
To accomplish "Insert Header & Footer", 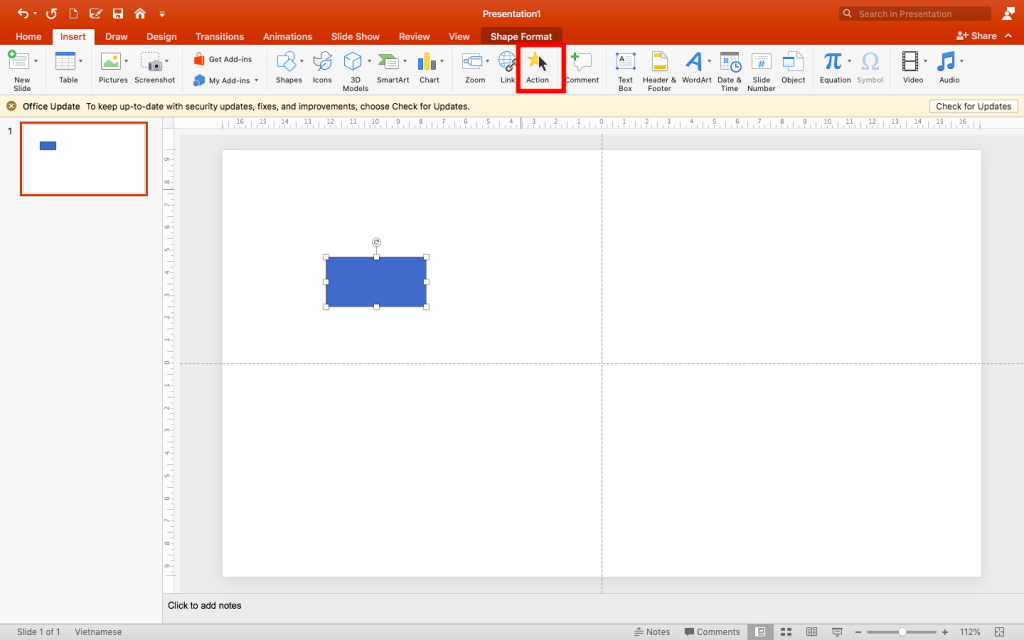I will pos(659,67).
